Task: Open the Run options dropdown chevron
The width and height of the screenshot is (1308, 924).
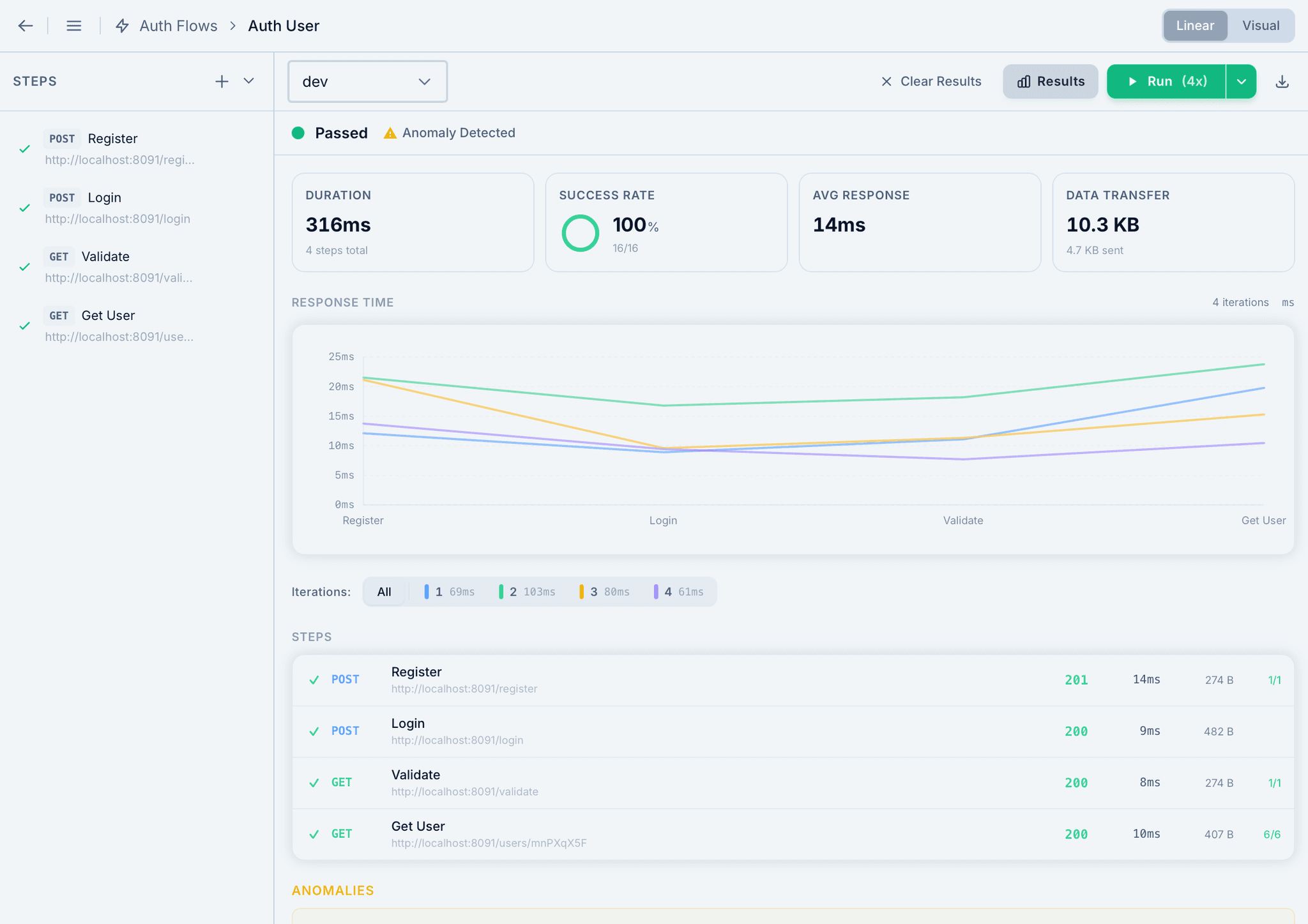Action: tap(1242, 81)
